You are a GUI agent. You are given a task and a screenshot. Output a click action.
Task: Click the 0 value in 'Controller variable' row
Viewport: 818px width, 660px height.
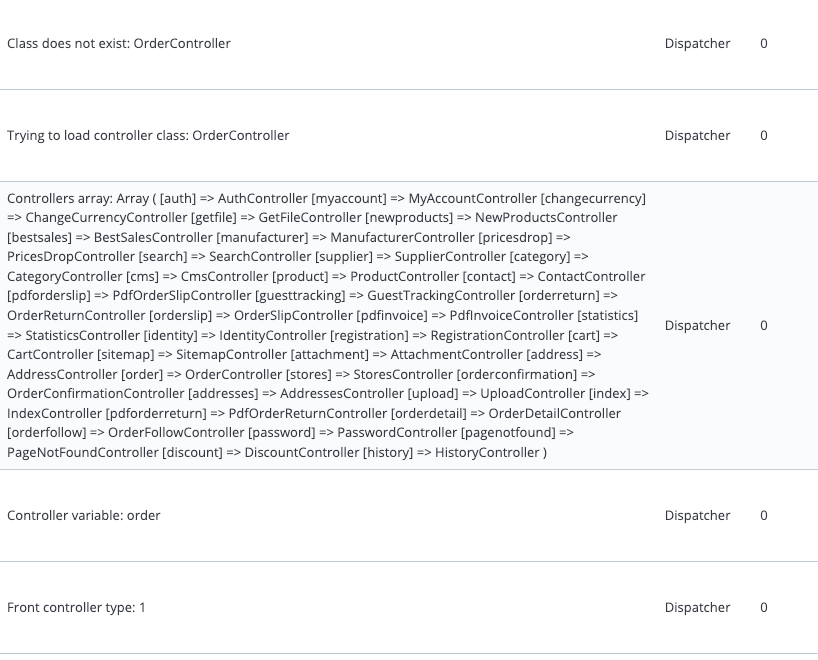click(x=764, y=516)
